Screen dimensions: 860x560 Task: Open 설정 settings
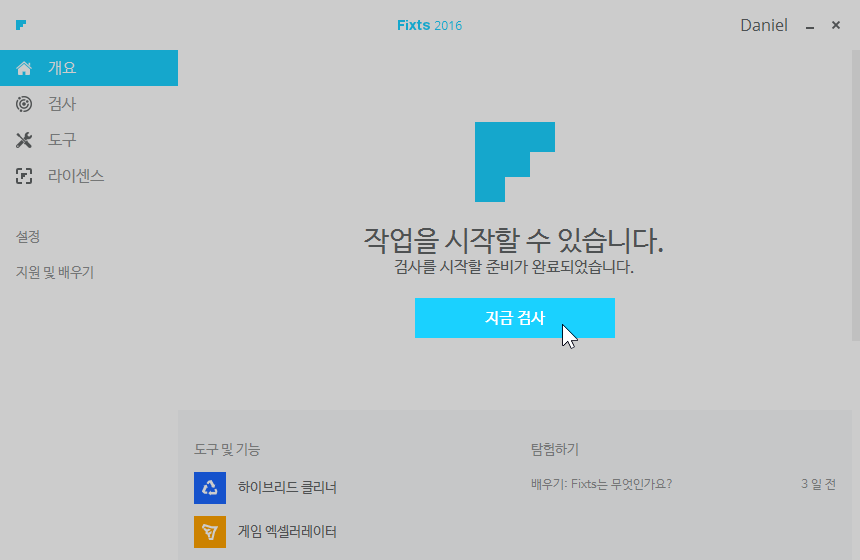click(x=27, y=236)
